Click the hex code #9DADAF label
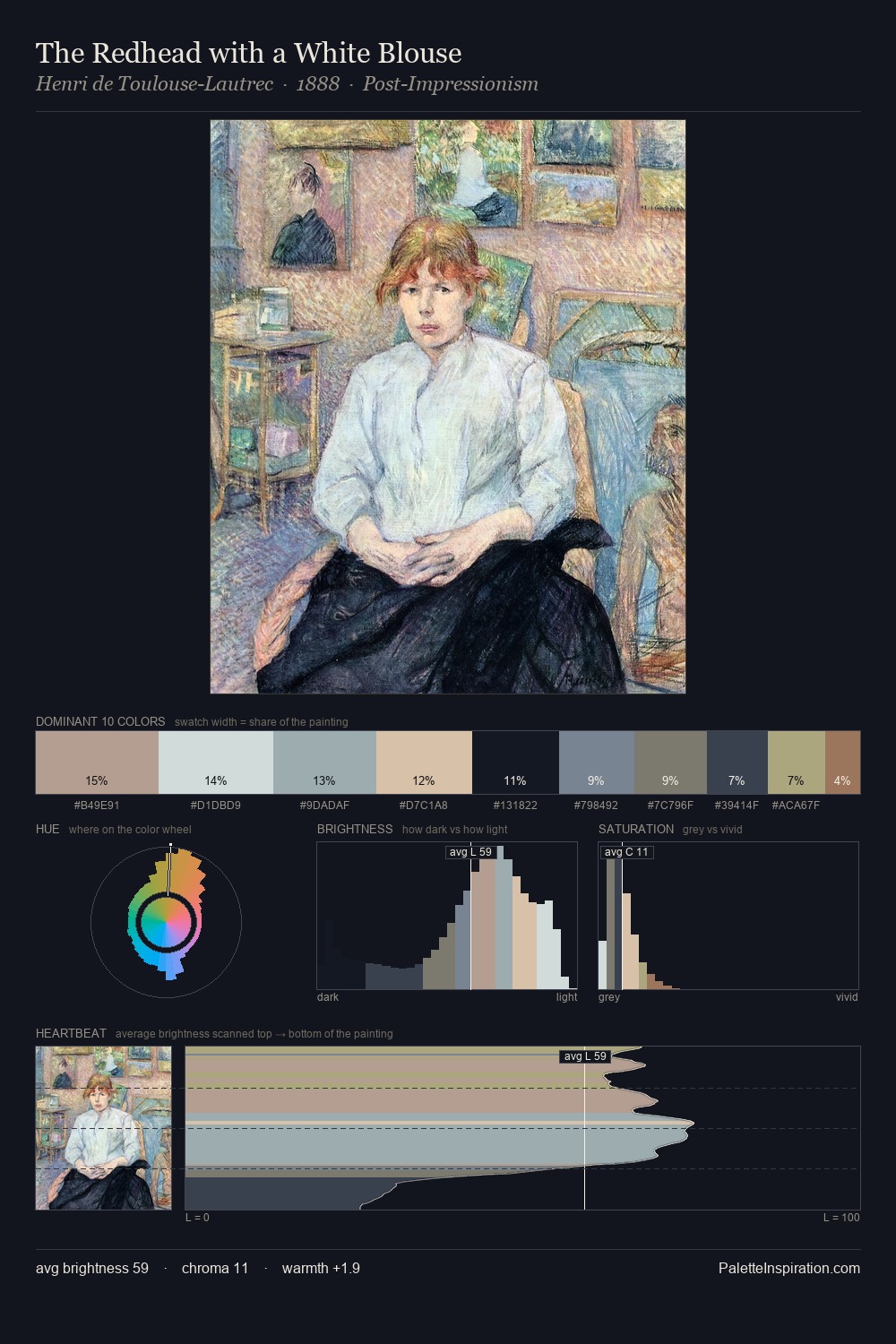The image size is (896, 1344). [x=324, y=806]
